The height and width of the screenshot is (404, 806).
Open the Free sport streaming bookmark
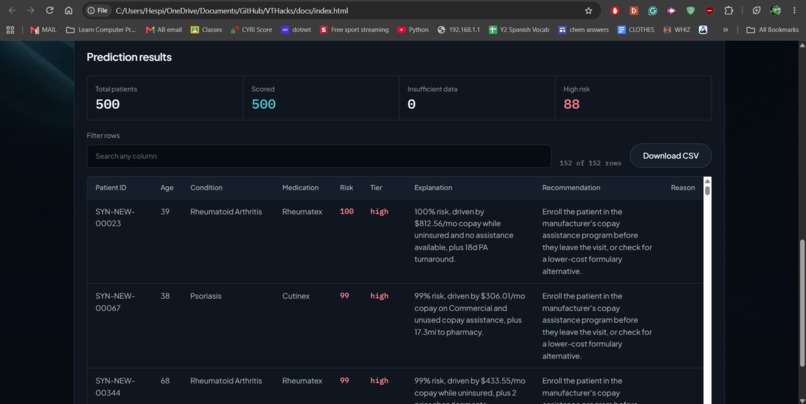[x=354, y=30]
